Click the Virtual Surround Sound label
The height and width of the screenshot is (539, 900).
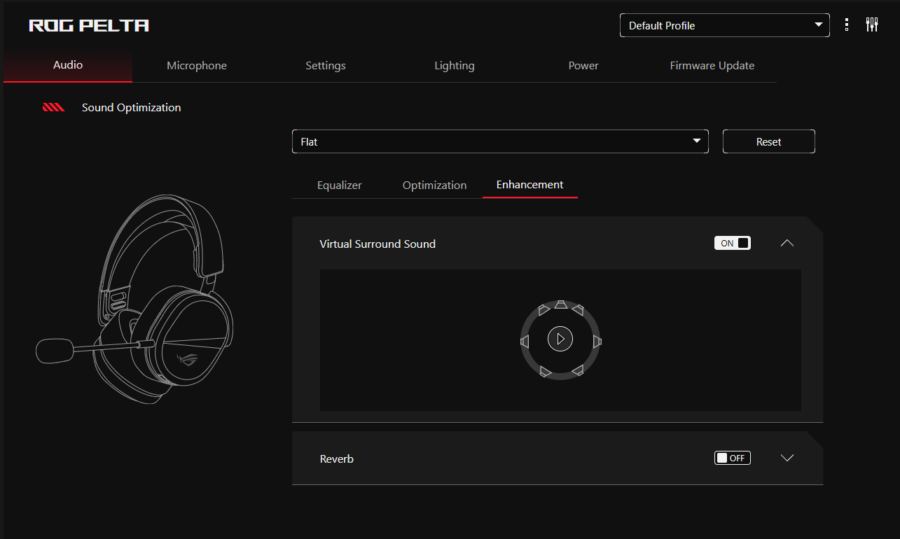(377, 244)
